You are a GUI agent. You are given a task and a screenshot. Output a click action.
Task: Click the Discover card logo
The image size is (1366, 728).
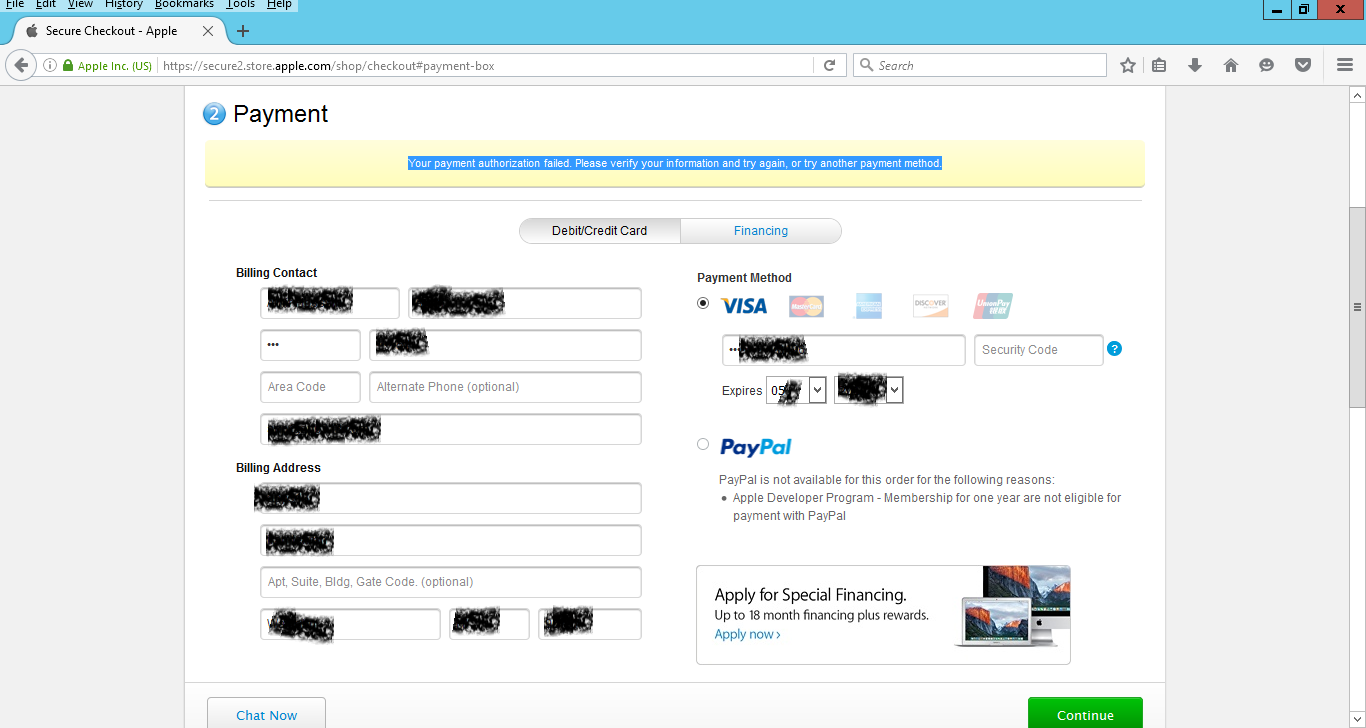(x=930, y=306)
